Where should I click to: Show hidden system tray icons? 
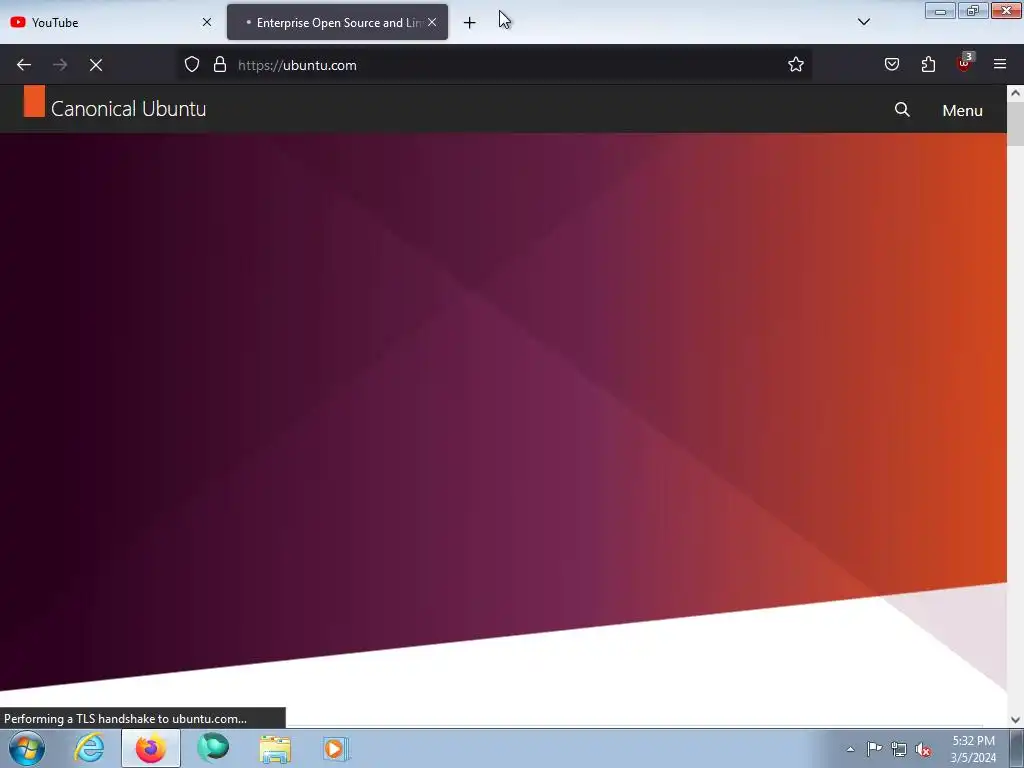850,749
